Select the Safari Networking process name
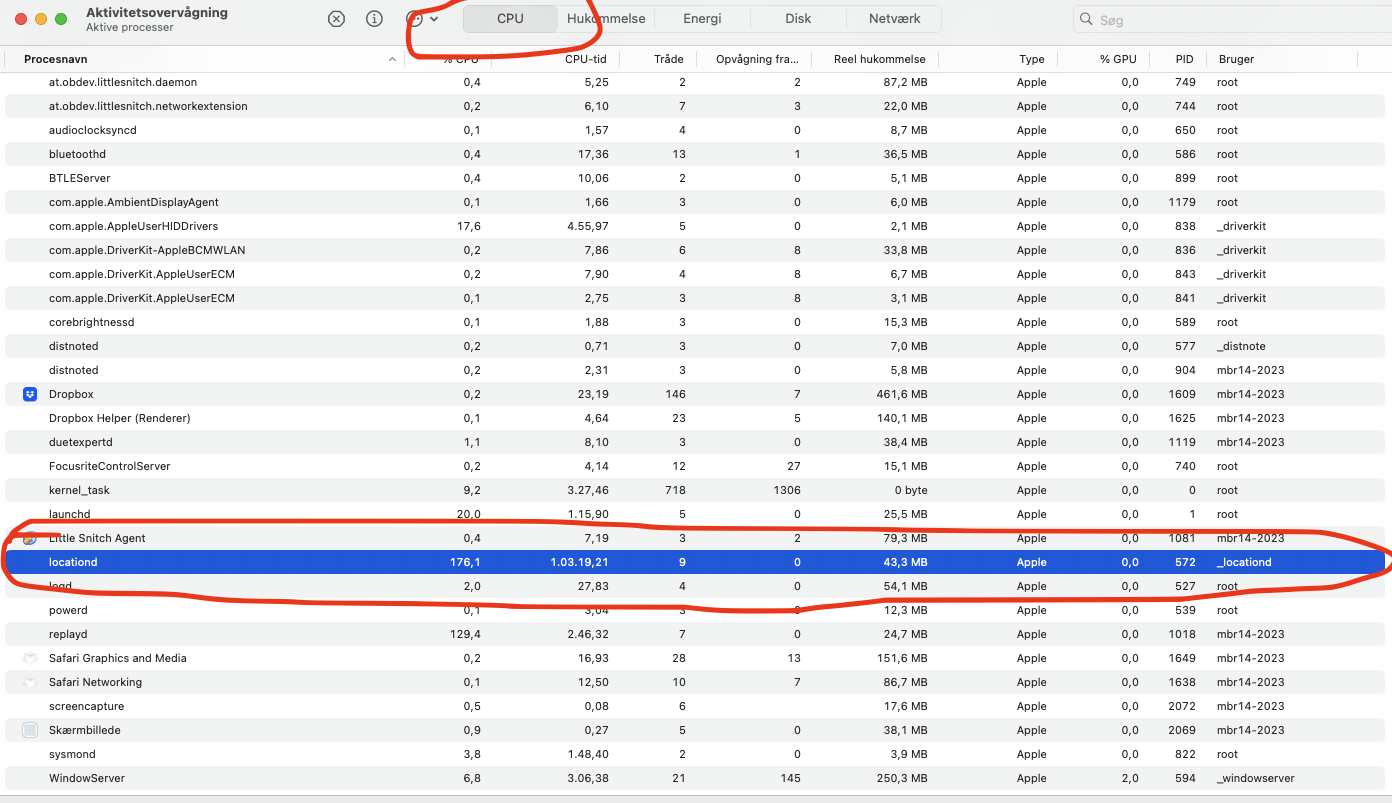The image size is (1392, 803). coord(95,682)
